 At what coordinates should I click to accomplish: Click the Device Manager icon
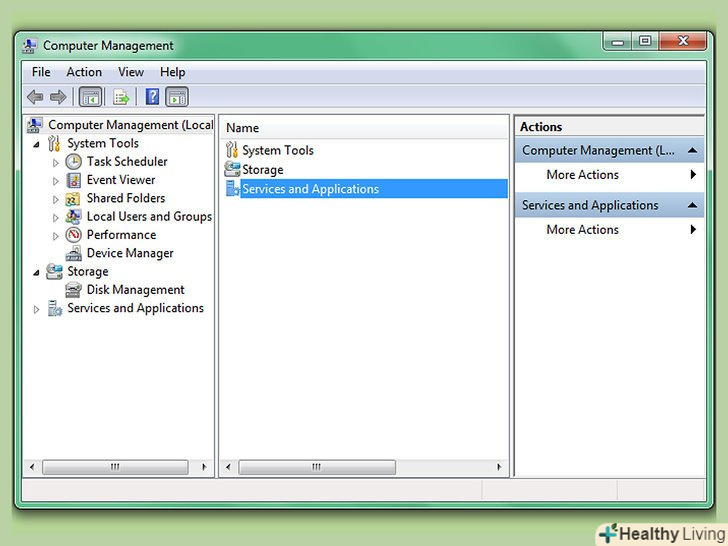73,254
